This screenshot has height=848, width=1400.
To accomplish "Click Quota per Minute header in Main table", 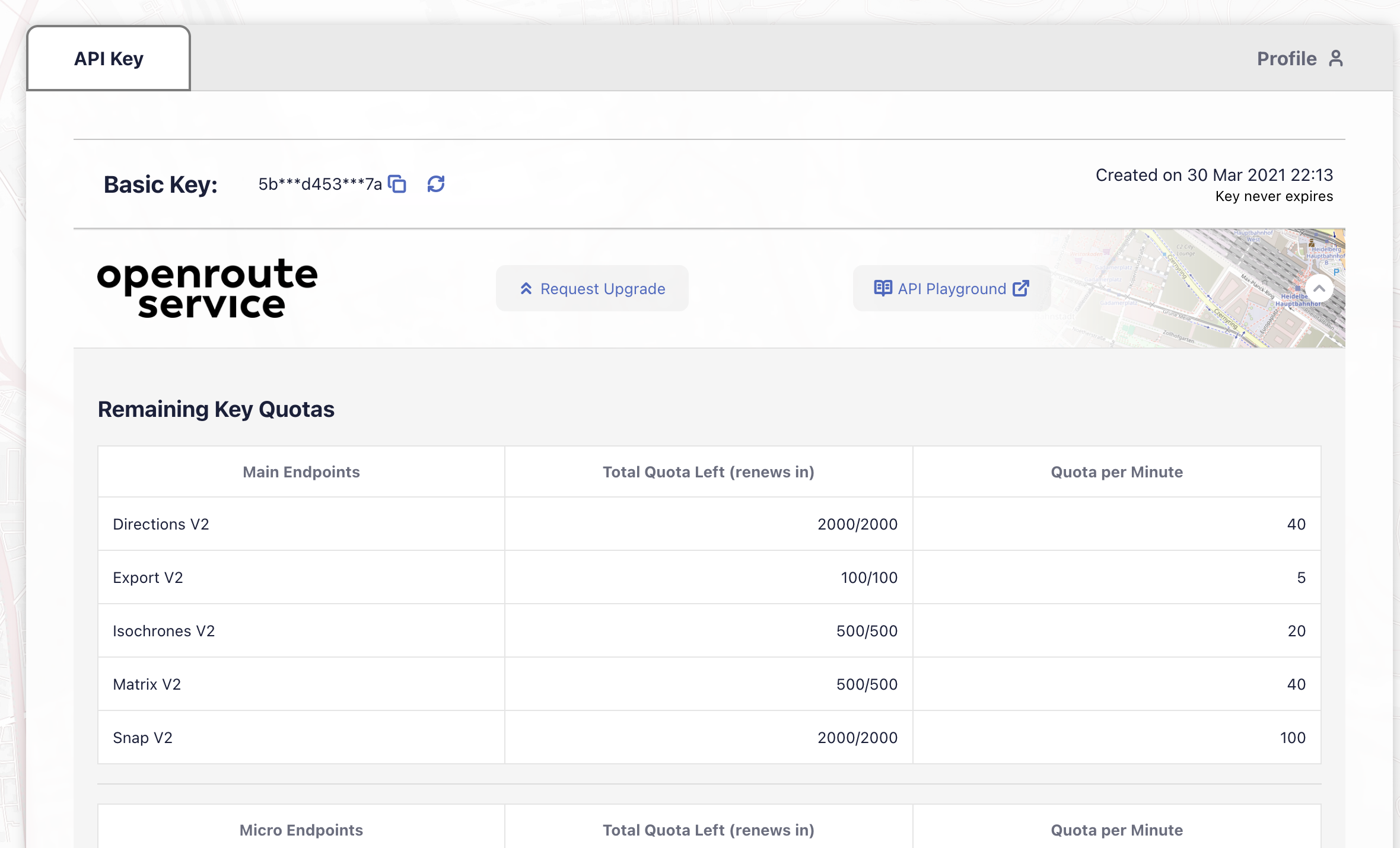I will [1117, 471].
